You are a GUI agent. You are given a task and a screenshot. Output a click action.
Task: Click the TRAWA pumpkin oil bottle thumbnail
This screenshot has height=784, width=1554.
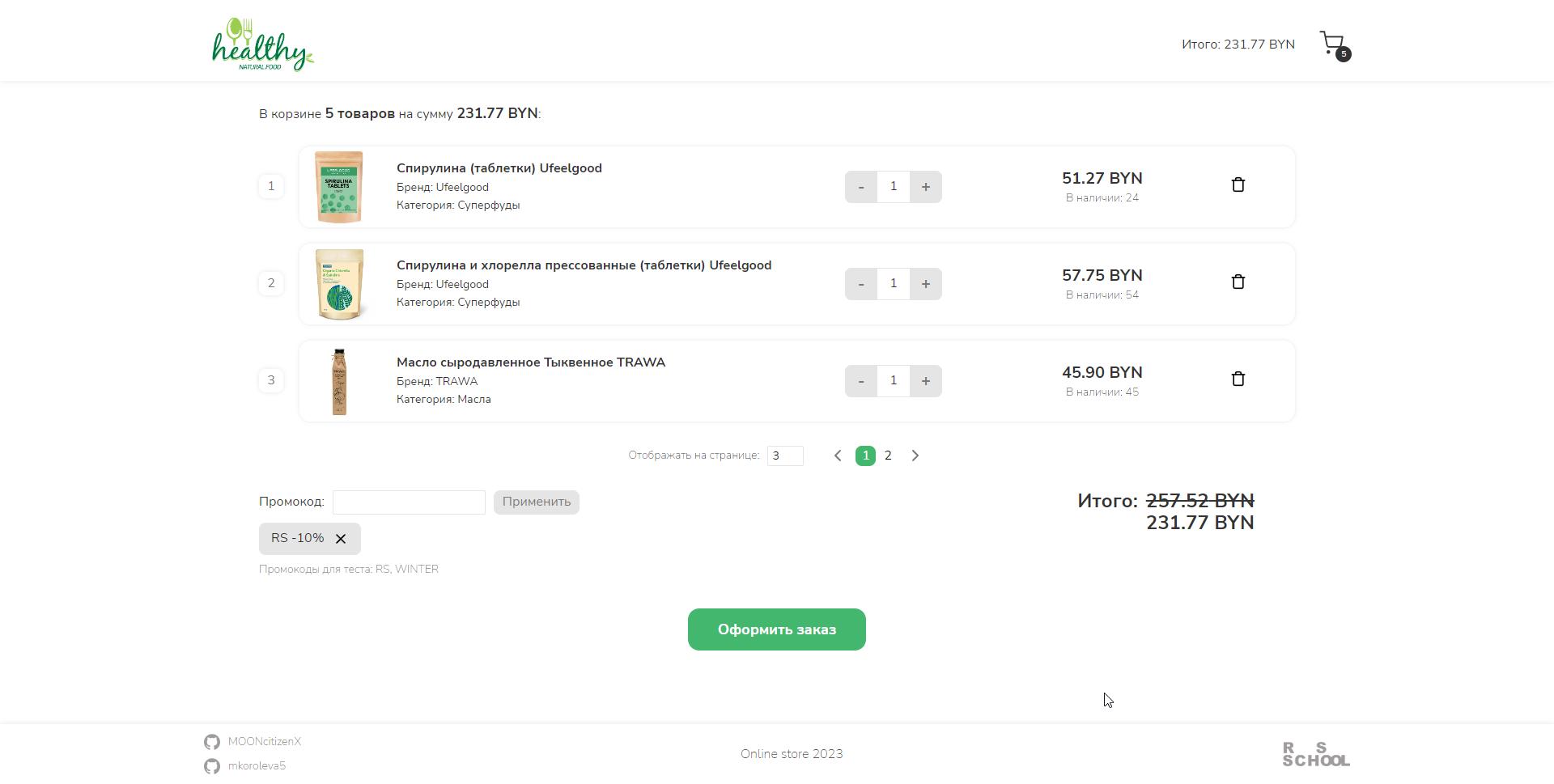click(339, 381)
